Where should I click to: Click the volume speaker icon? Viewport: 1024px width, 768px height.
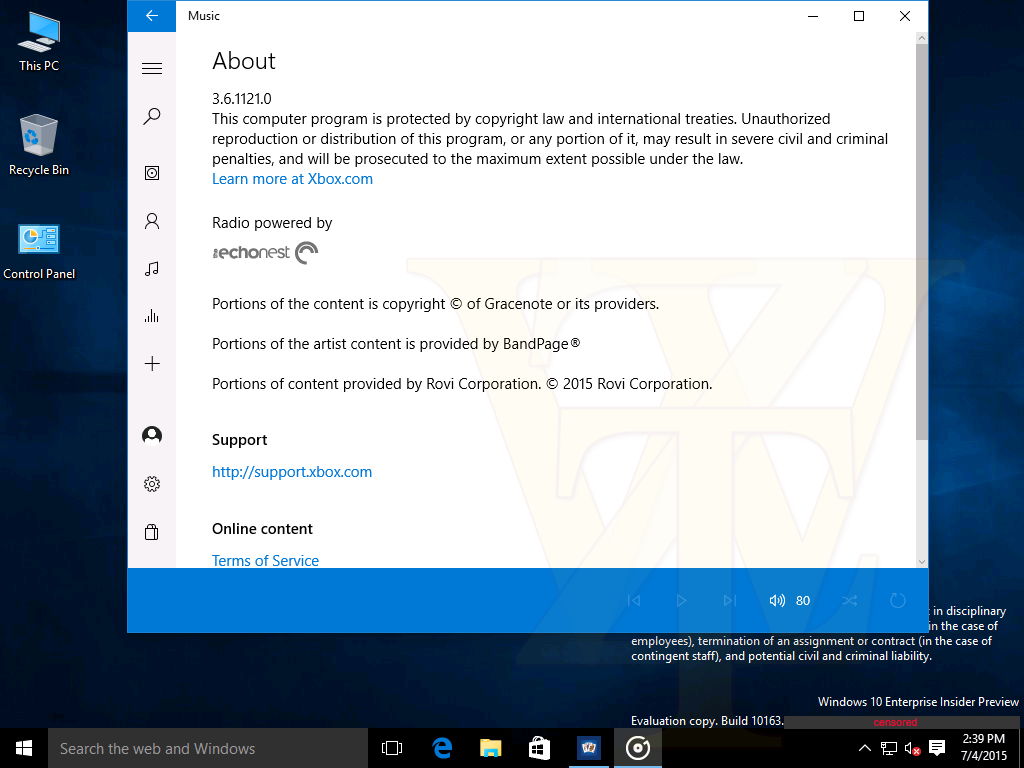(776, 600)
